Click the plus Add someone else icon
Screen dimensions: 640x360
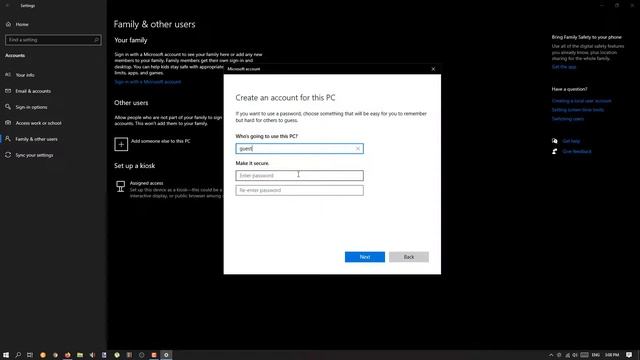pos(121,144)
